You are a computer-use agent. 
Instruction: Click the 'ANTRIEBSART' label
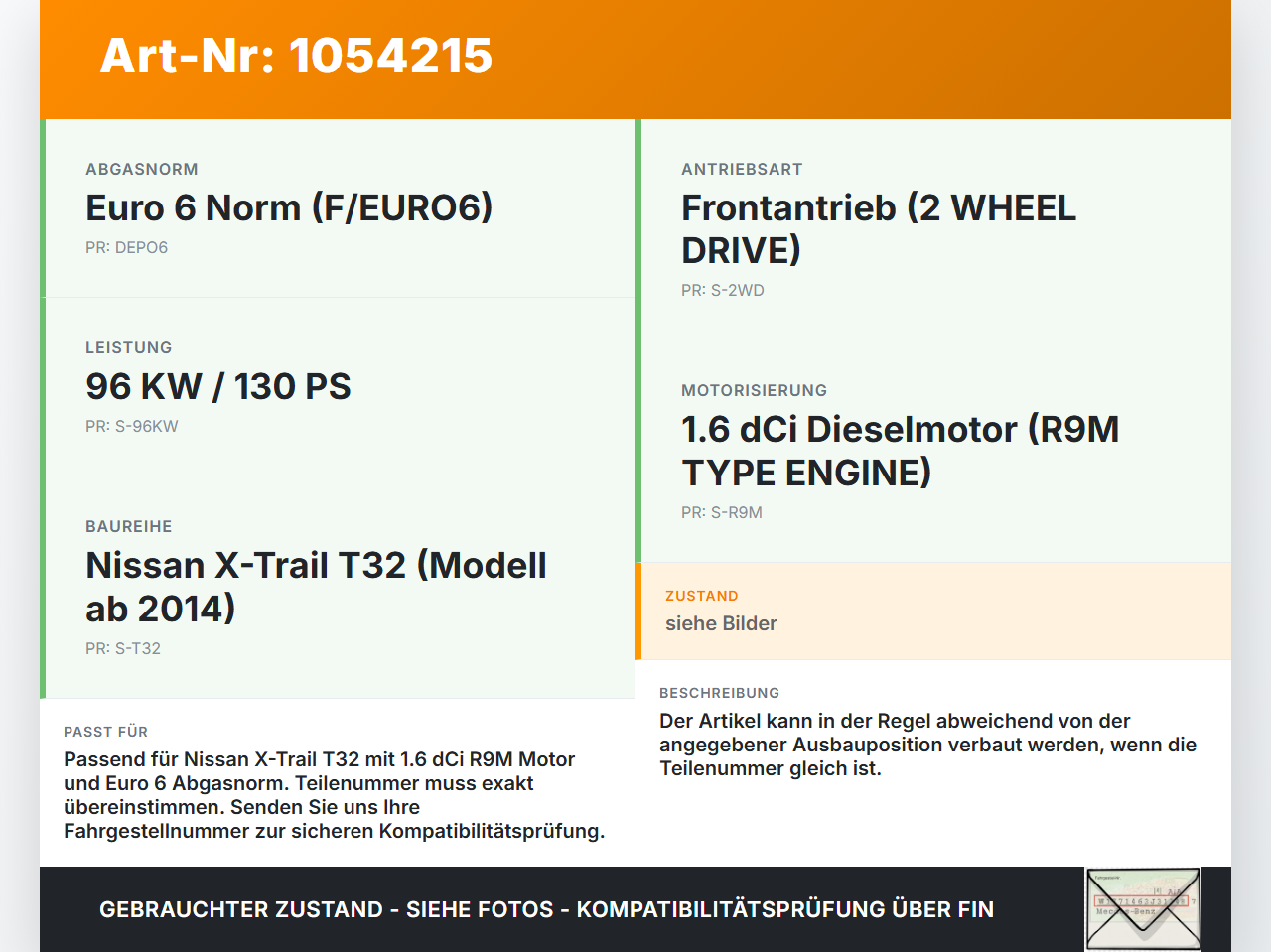coord(742,170)
